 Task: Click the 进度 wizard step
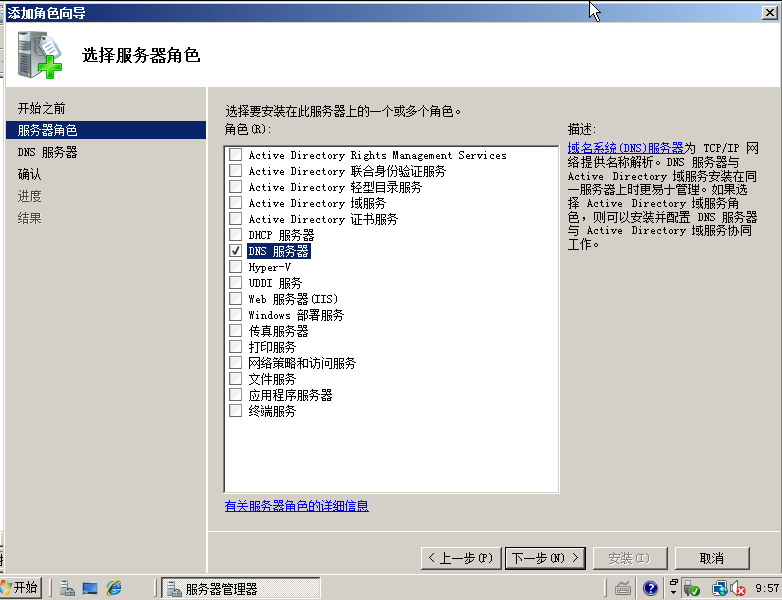point(29,196)
